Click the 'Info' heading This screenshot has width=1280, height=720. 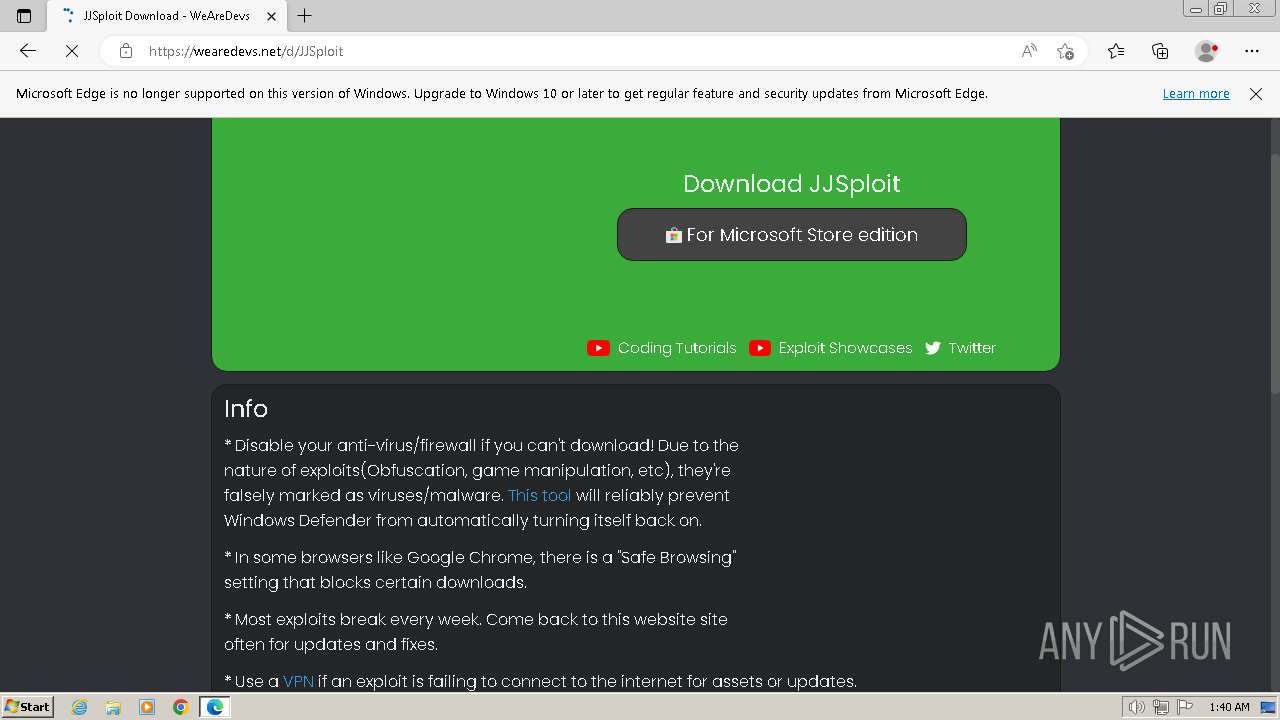point(246,409)
